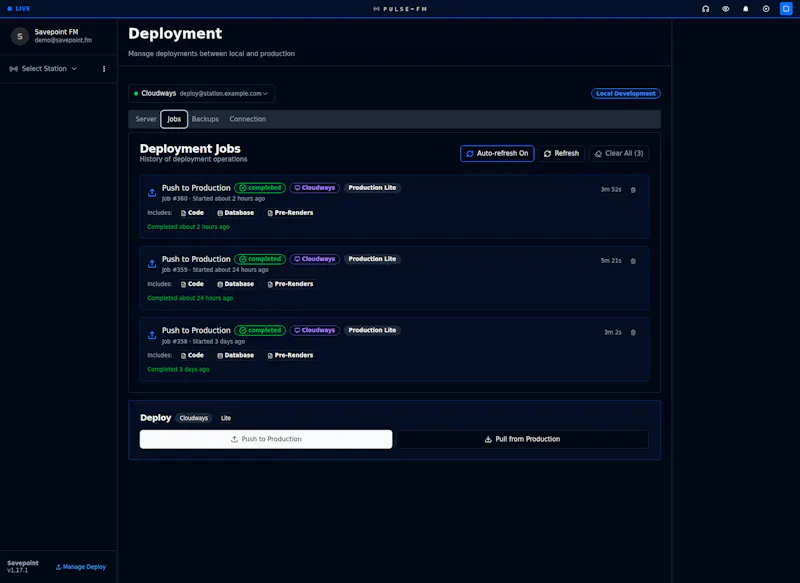Image resolution: width=800 pixels, height=583 pixels.
Task: Click completed badge of job #358
Action: [260, 331]
